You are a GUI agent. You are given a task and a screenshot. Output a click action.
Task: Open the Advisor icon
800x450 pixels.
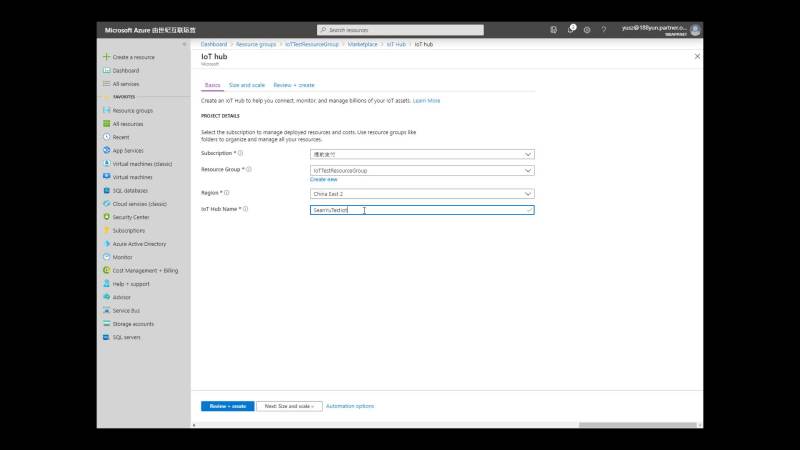(106, 297)
